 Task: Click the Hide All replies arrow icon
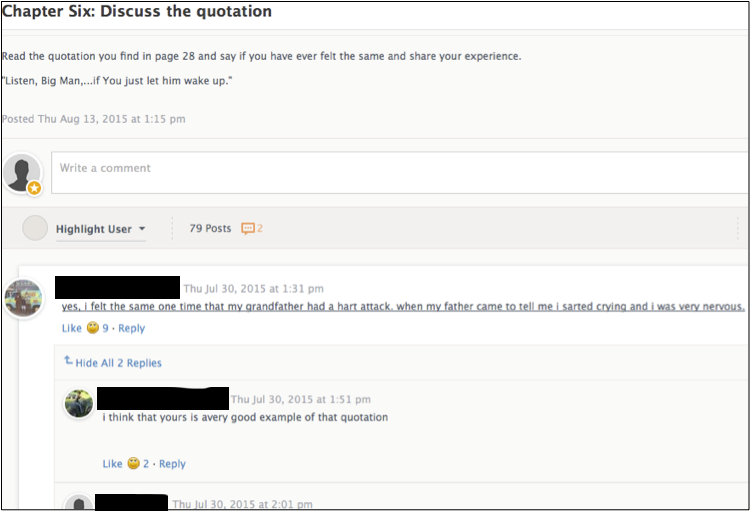(x=68, y=360)
